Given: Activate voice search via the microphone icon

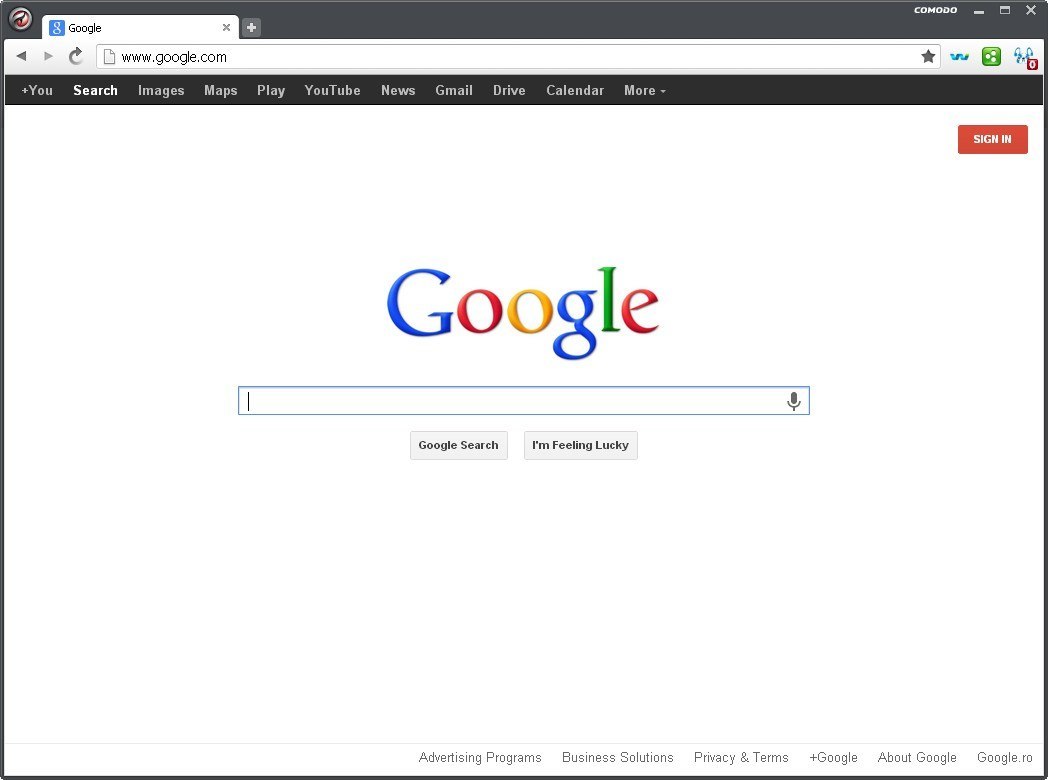Looking at the screenshot, I should pyautogui.click(x=794, y=401).
